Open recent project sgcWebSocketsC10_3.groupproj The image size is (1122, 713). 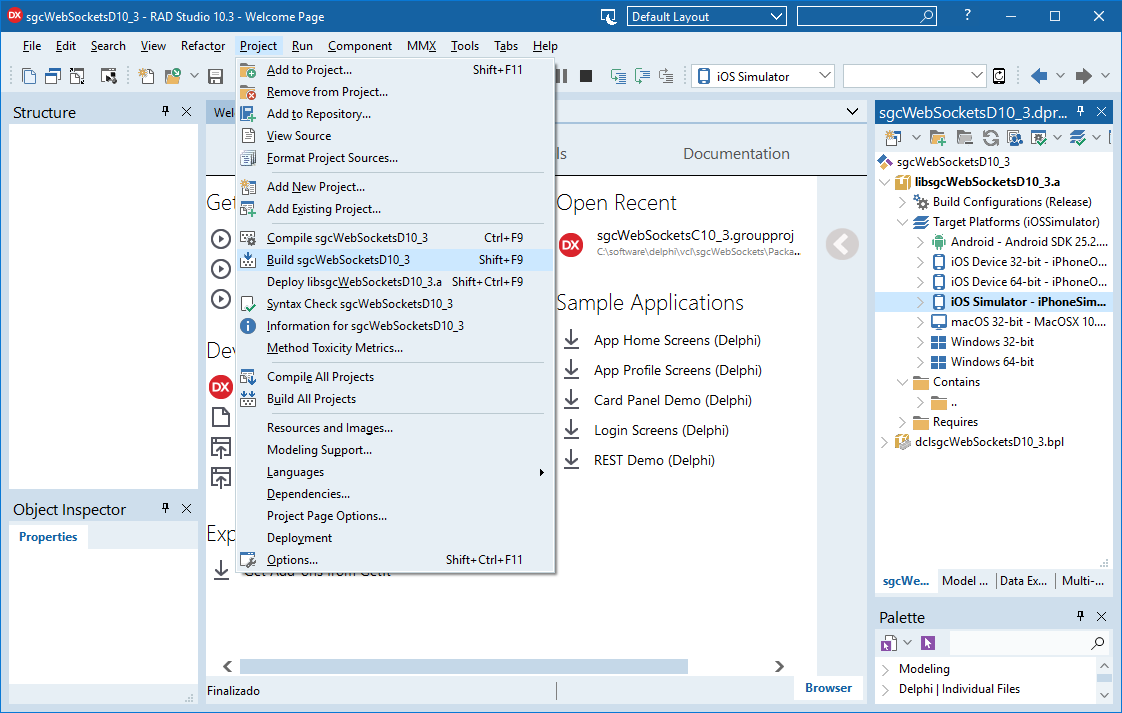coord(696,236)
